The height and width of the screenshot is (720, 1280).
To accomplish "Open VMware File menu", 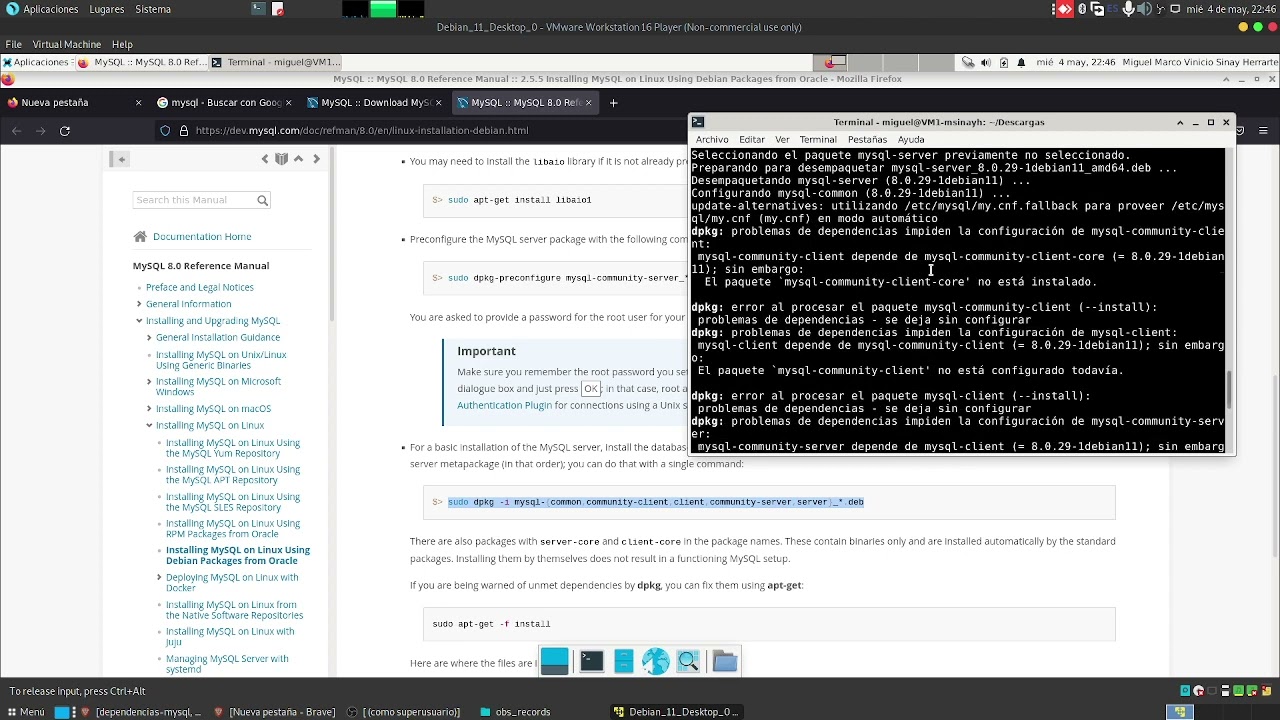I will point(13,44).
